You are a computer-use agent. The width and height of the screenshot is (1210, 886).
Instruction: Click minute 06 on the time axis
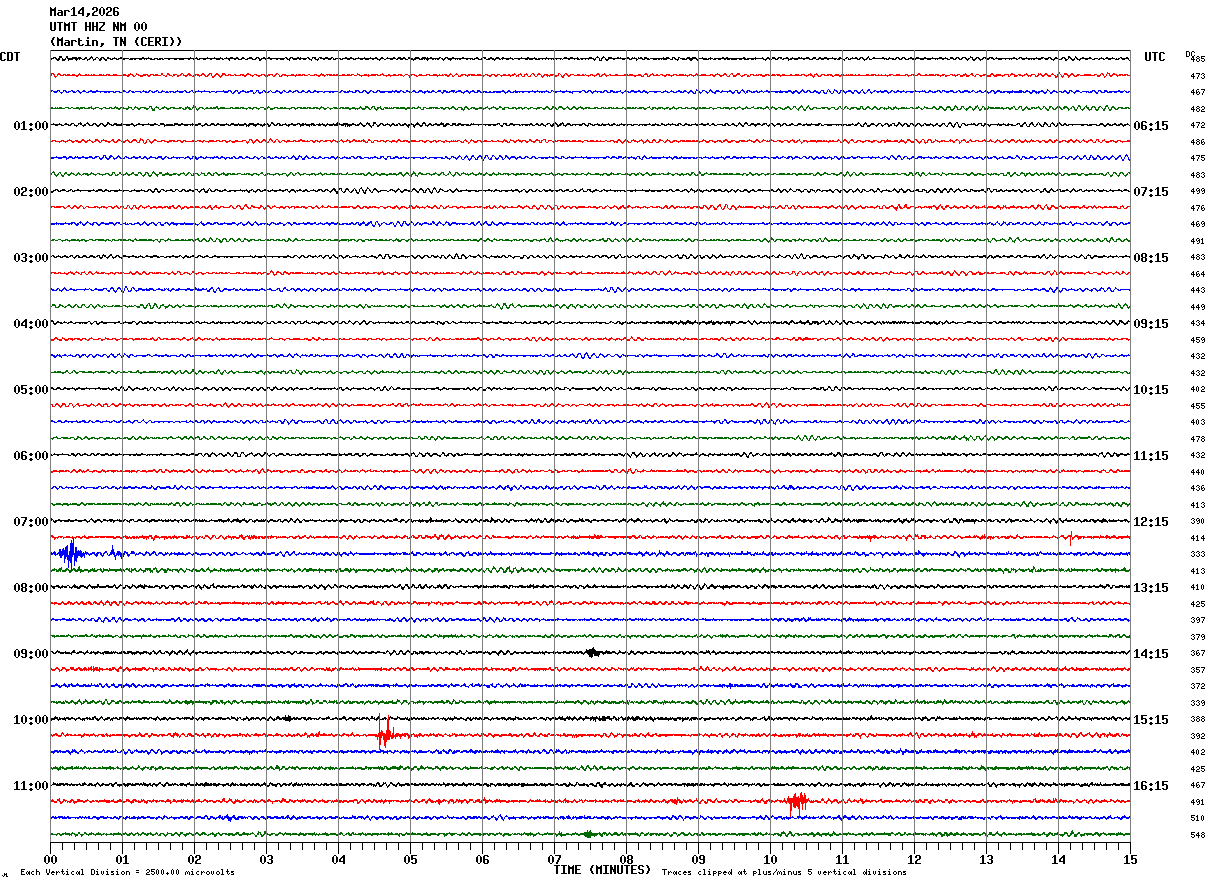482,859
